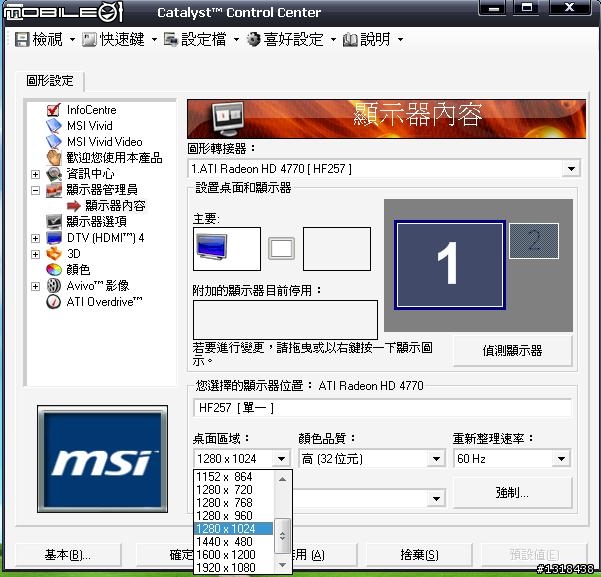This screenshot has width=601, height=577.
Task: Click the empty second display slot box
Action: tap(337, 249)
